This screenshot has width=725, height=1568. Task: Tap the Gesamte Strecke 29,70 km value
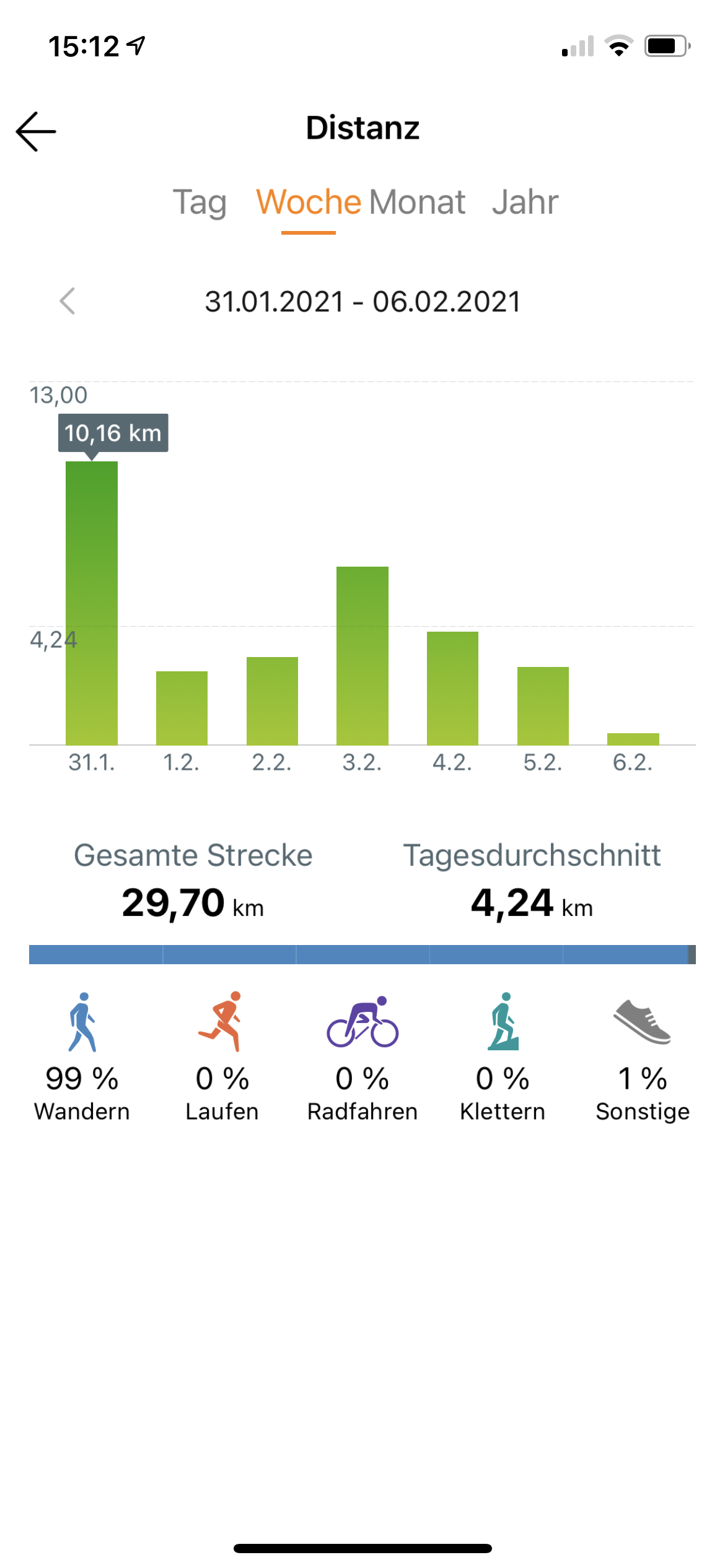193,903
